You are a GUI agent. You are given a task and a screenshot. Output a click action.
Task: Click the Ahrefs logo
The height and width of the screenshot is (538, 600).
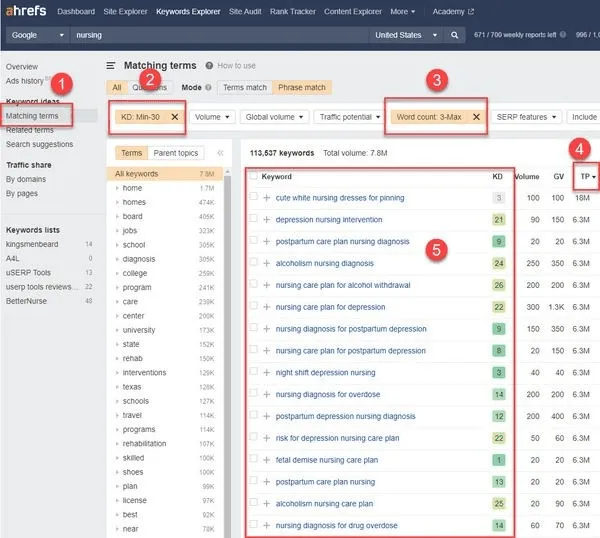pos(26,11)
